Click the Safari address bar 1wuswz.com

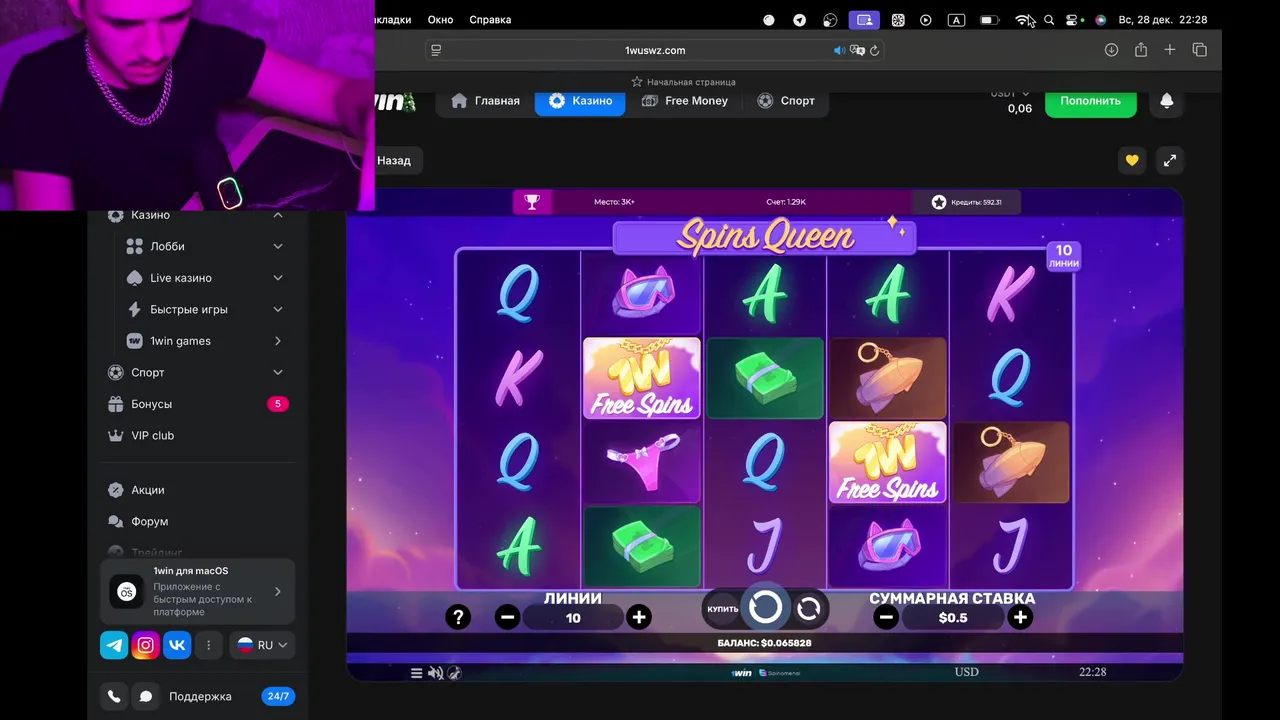click(x=655, y=50)
